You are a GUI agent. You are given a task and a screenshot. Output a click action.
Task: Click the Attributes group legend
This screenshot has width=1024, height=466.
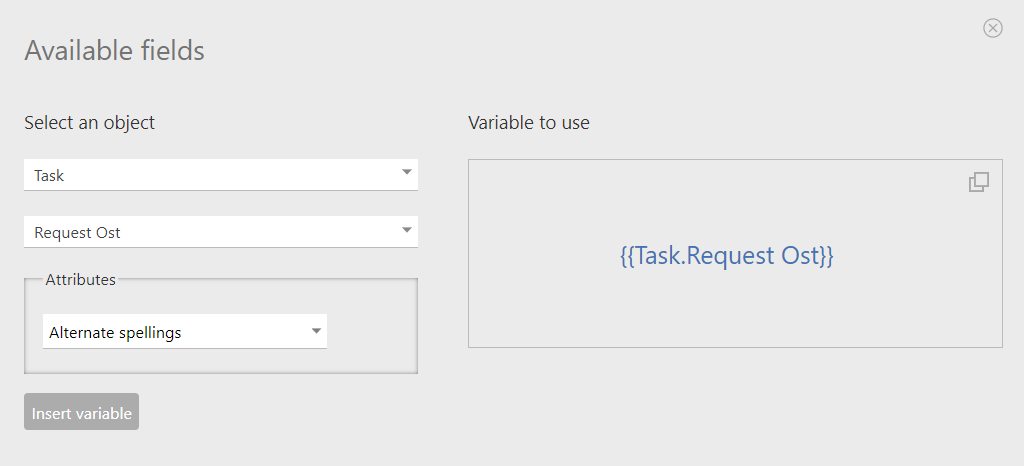80,279
